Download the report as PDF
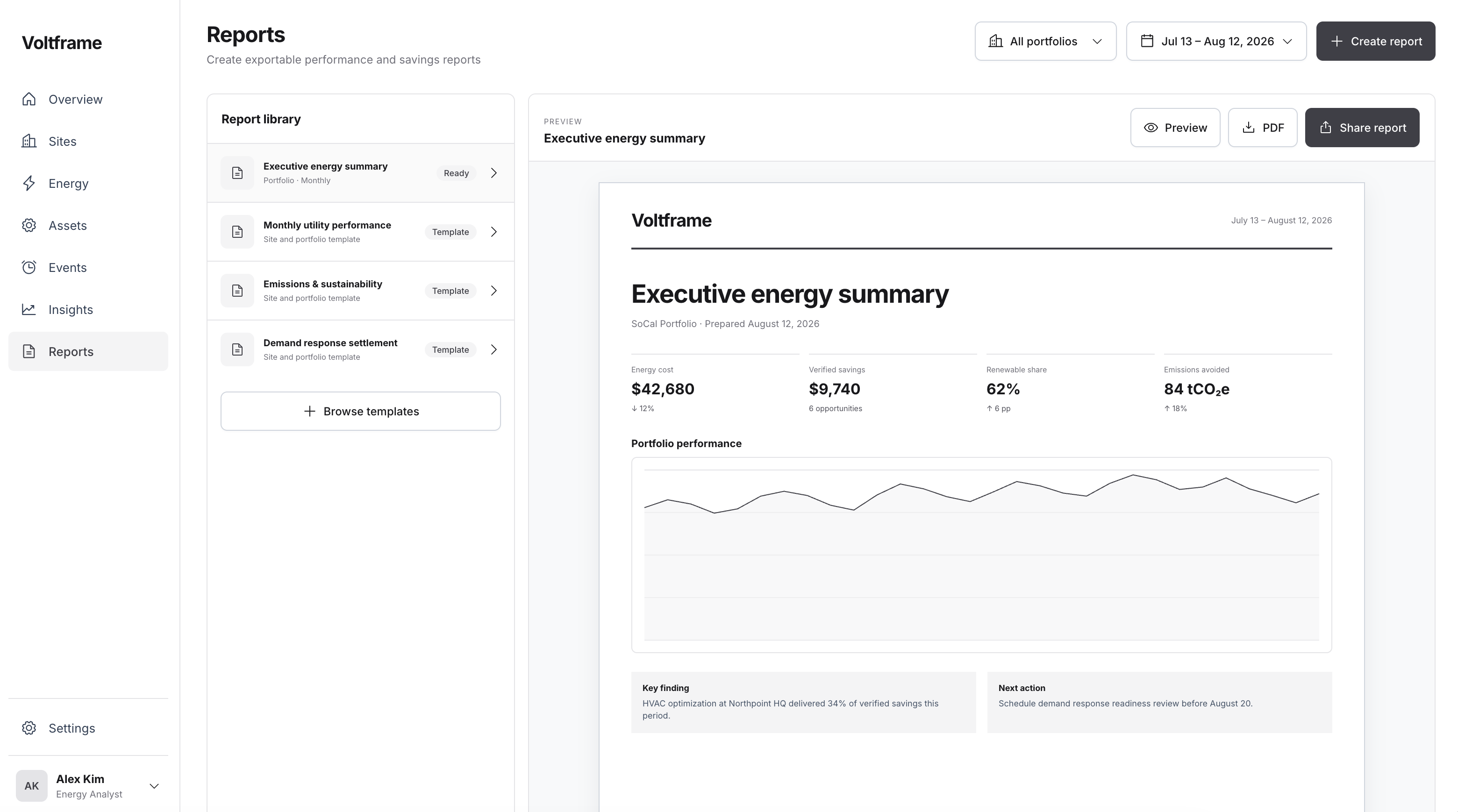 tap(1262, 128)
